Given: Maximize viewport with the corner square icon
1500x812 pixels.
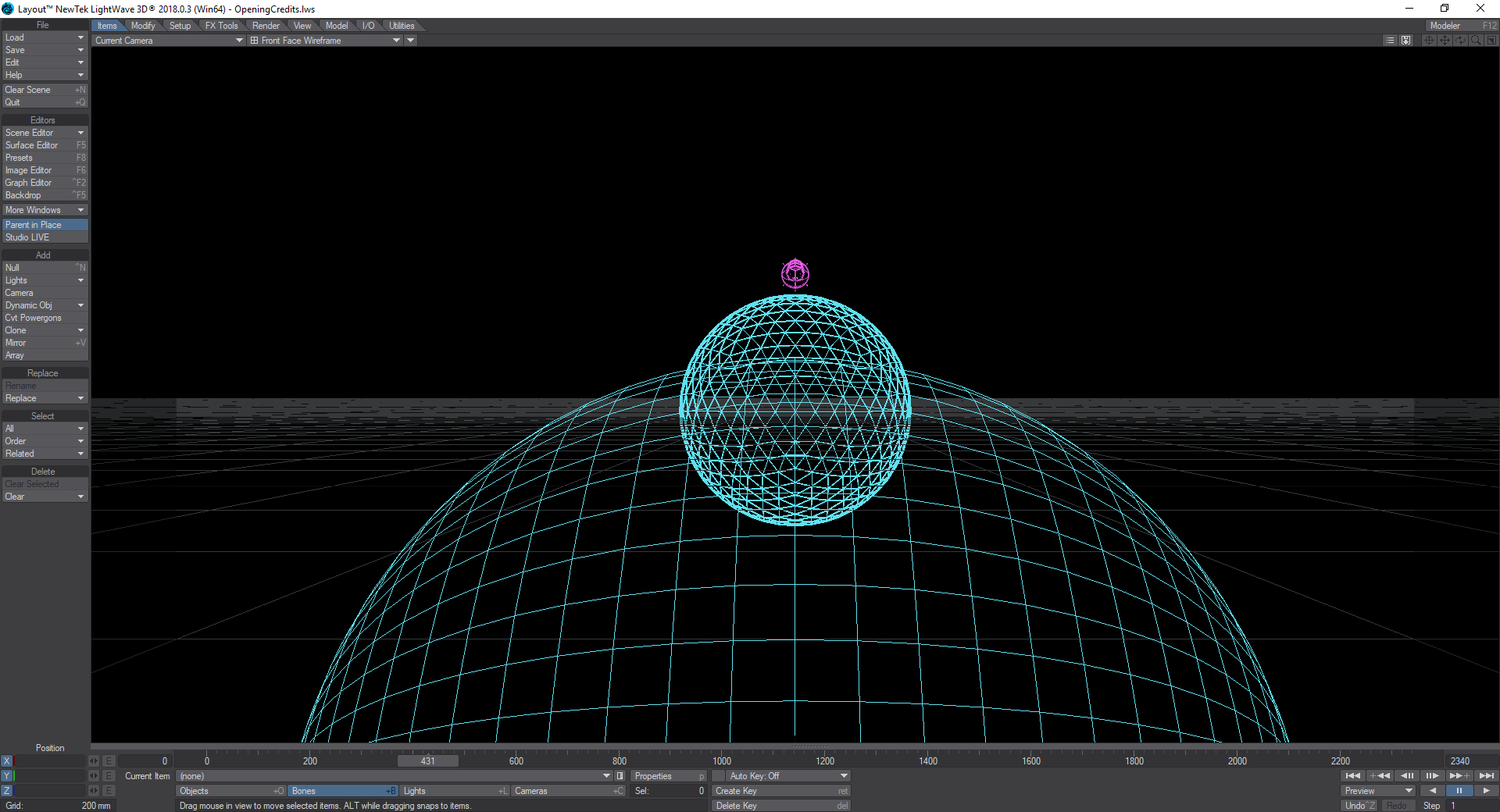Looking at the screenshot, I should pos(1491,41).
